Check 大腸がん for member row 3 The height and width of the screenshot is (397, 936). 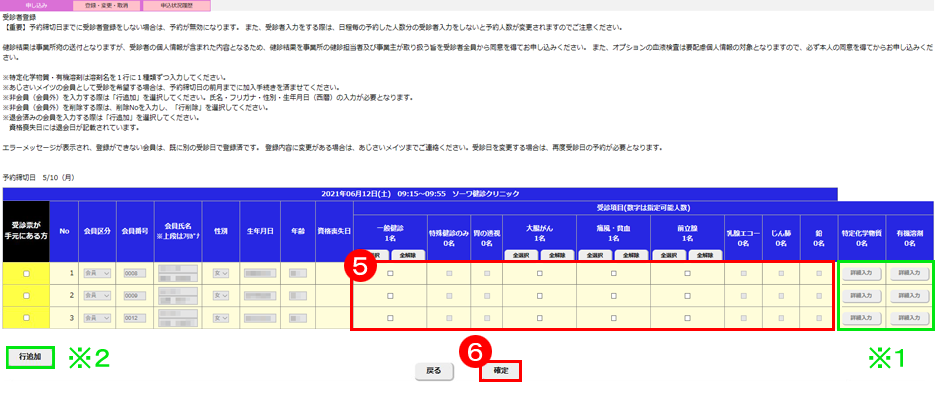click(540, 318)
